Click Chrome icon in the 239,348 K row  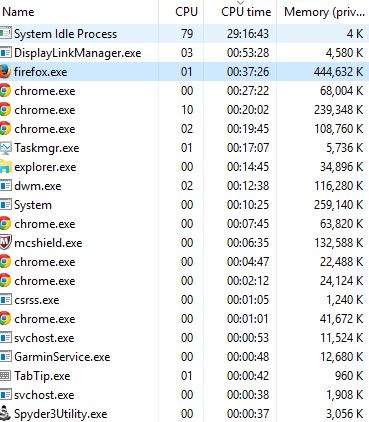coord(5,109)
